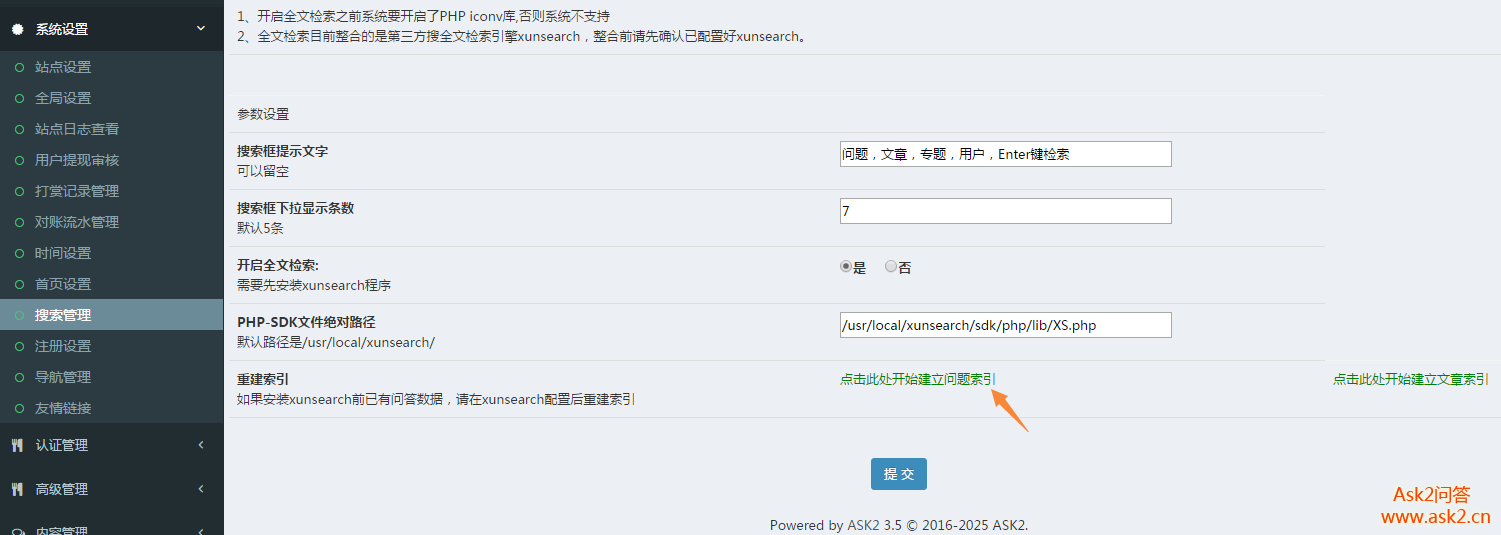Image resolution: width=1501 pixels, height=535 pixels.
Task: Click the circle icon beside 注册设置
Action: [19, 346]
